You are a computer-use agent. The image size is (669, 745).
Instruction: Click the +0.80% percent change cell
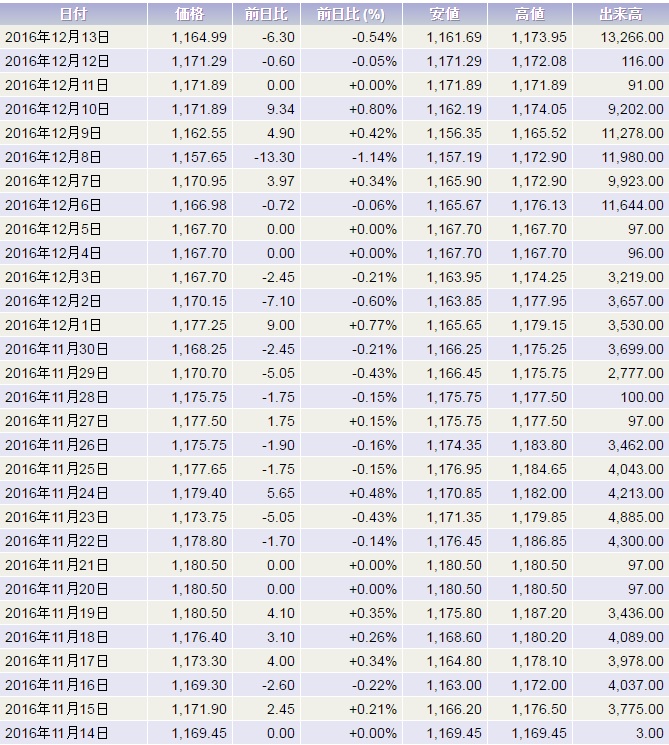(x=372, y=109)
